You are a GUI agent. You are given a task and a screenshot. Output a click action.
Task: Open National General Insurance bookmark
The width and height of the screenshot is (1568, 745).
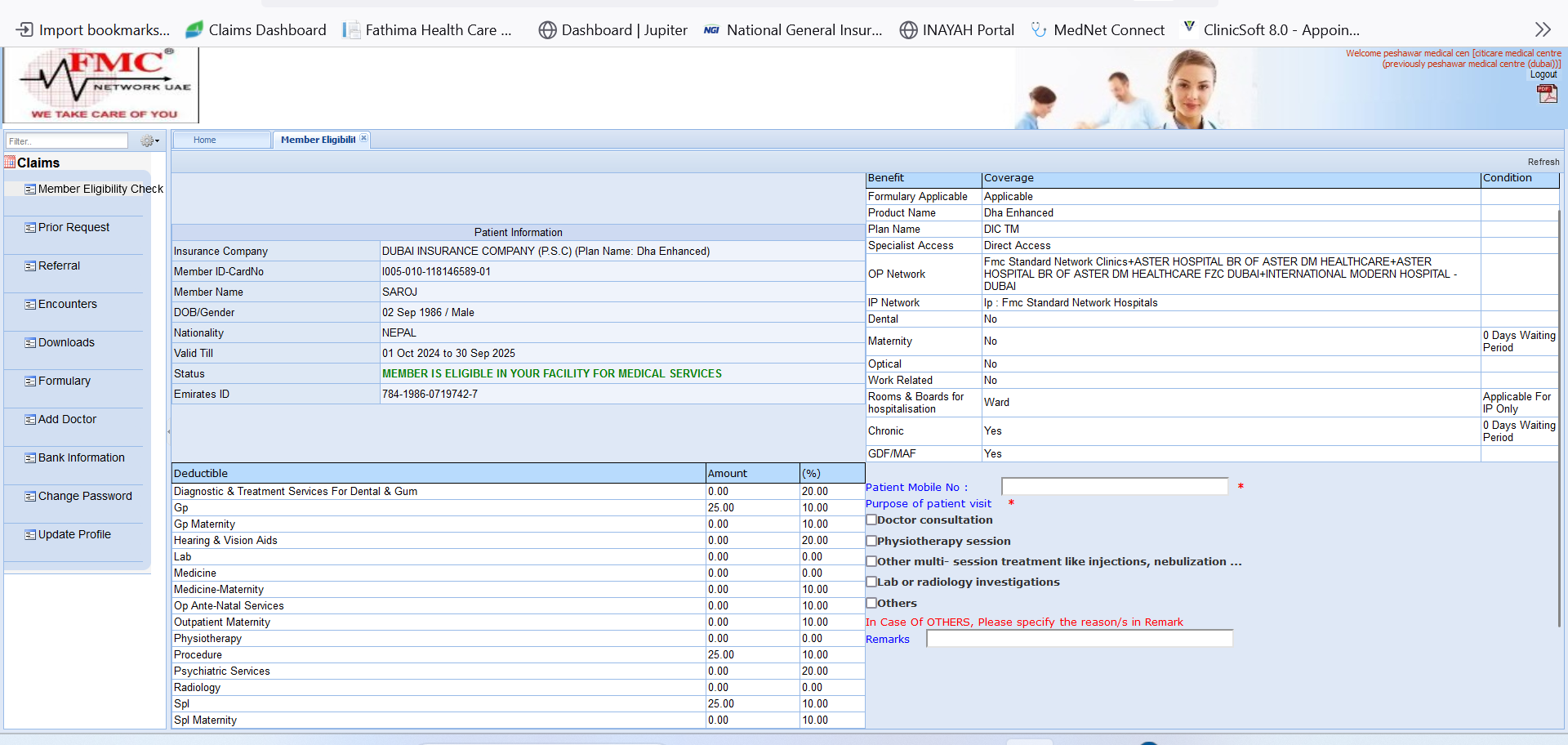point(793,30)
